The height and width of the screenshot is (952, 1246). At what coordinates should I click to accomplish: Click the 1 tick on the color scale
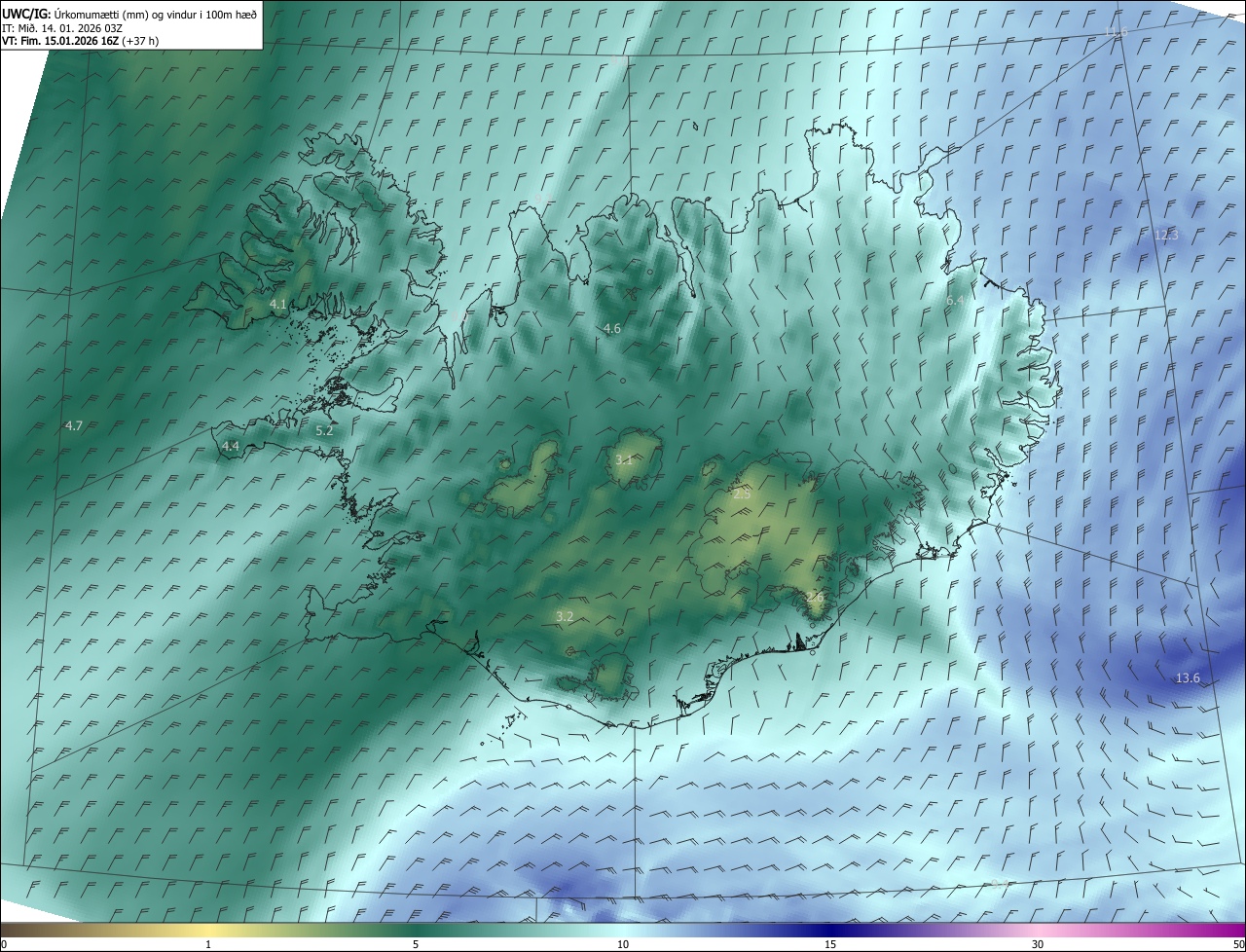click(x=208, y=945)
